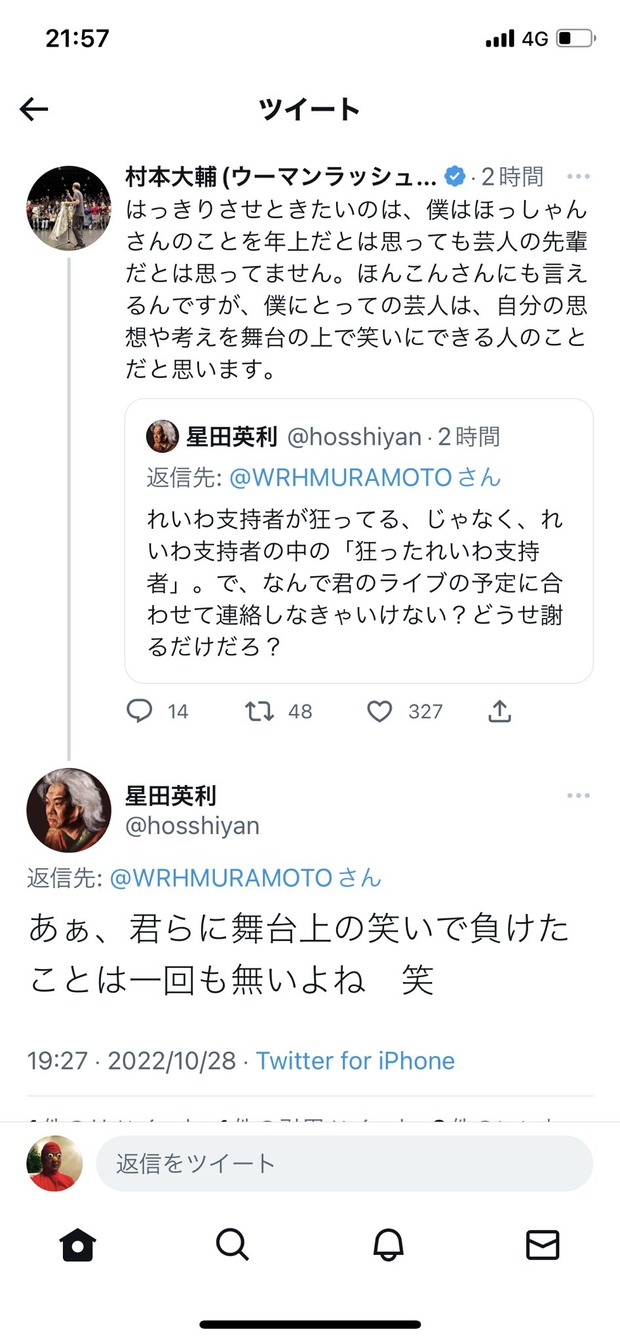This screenshot has height=1342, width=620.
Task: Open the Search tab icon
Action: tap(232, 1244)
